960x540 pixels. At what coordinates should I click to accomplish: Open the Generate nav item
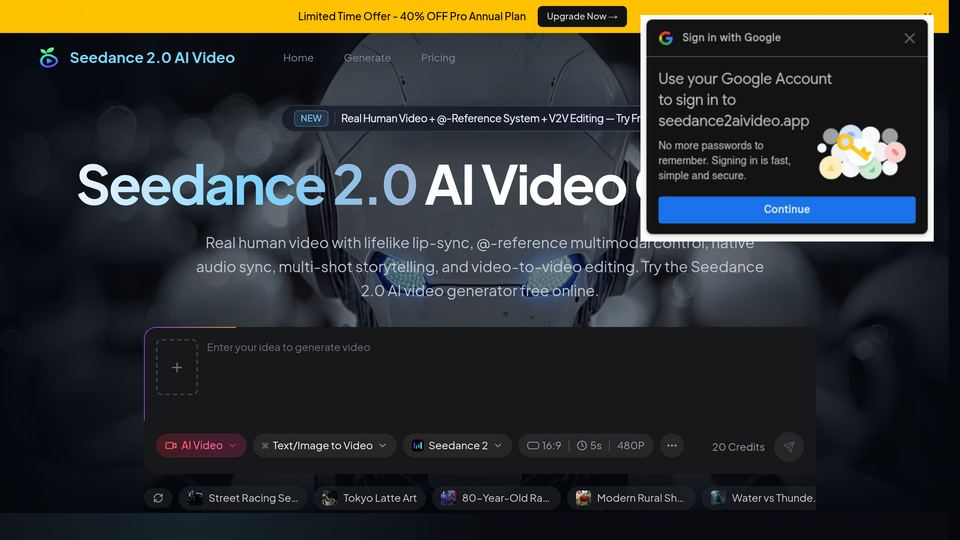pos(367,58)
